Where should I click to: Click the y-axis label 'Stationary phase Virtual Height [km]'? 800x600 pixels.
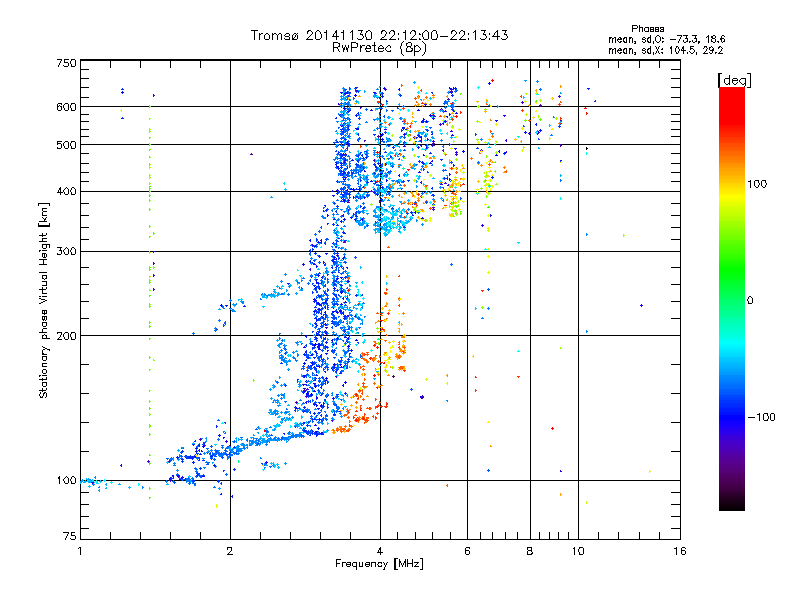pos(44,300)
